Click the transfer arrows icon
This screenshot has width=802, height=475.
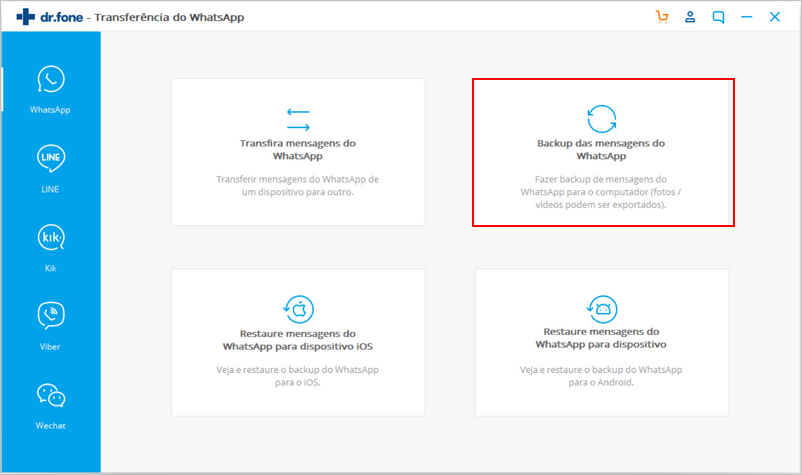298,119
